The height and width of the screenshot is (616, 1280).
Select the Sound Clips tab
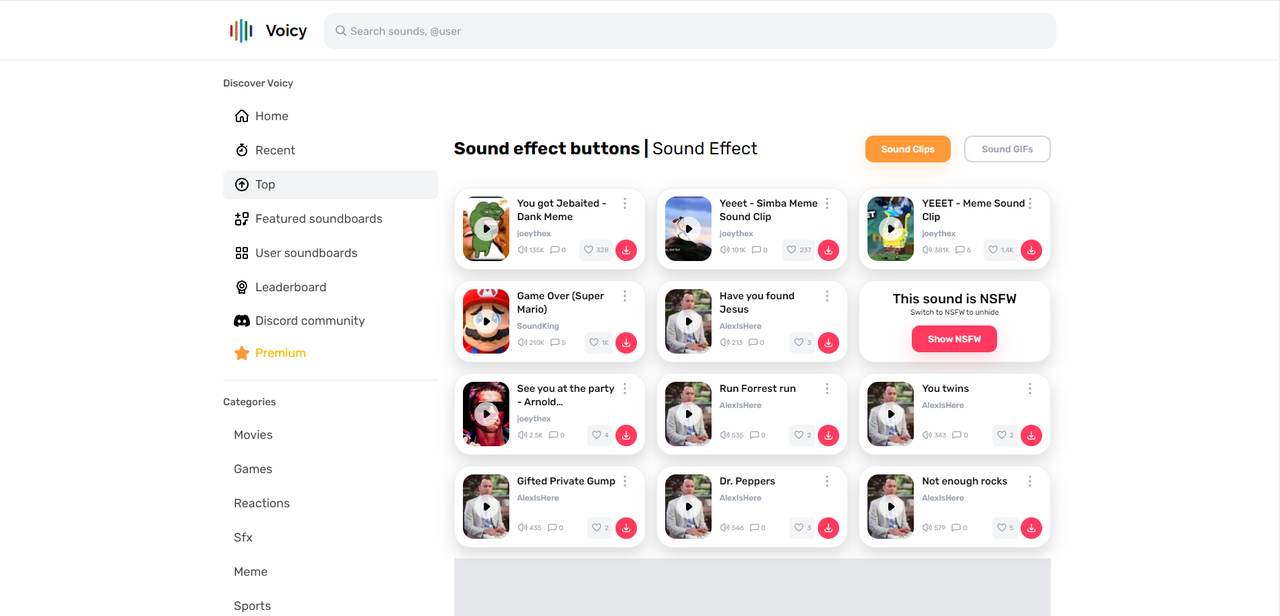907,149
